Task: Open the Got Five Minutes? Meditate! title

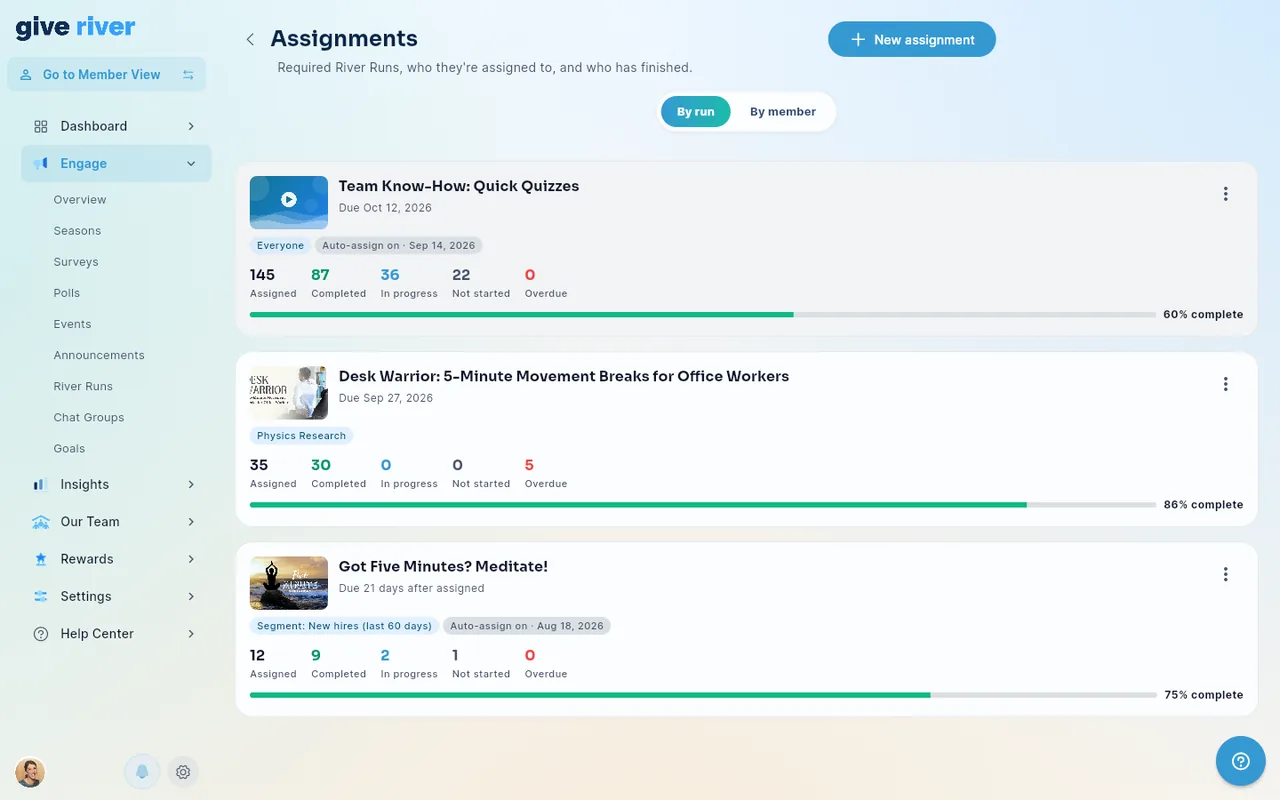Action: [443, 566]
